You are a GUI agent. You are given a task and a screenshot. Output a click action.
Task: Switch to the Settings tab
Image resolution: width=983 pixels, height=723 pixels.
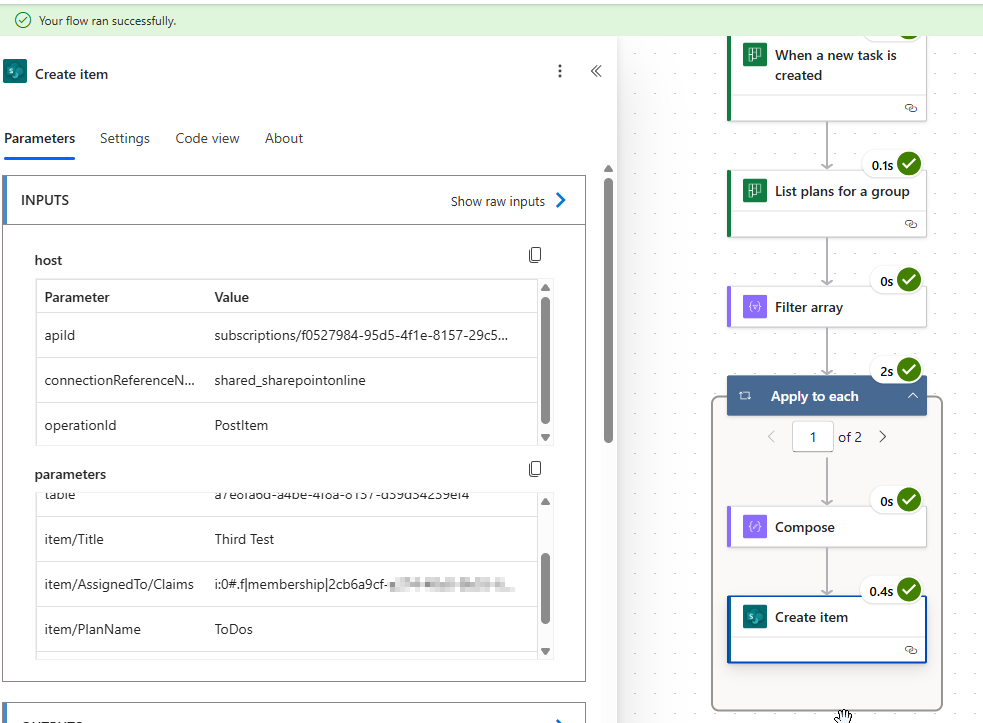(125, 139)
